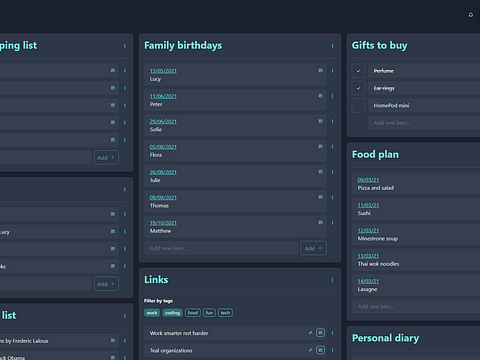Open the date link above Thai wok noodles

click(x=368, y=256)
